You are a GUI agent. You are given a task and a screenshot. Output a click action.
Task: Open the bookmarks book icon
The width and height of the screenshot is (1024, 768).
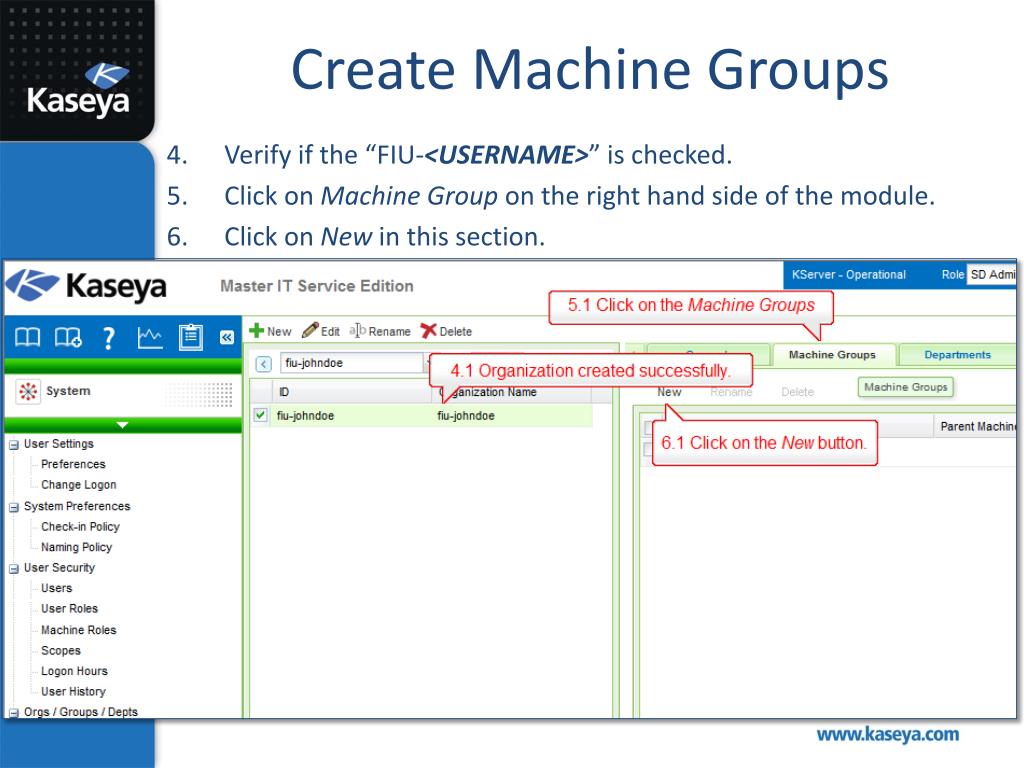(27, 338)
